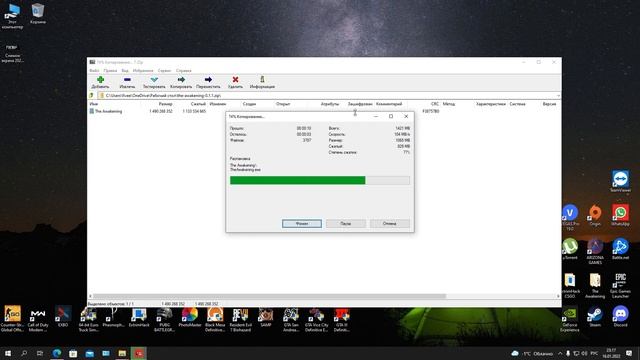Click the Copy arrow toolbar icon
This screenshot has height=360, width=640.
click(181, 80)
